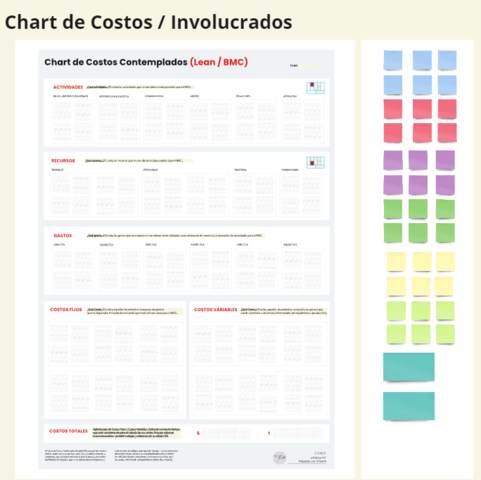Click the COSTOS FIJOS section label

(x=66, y=310)
